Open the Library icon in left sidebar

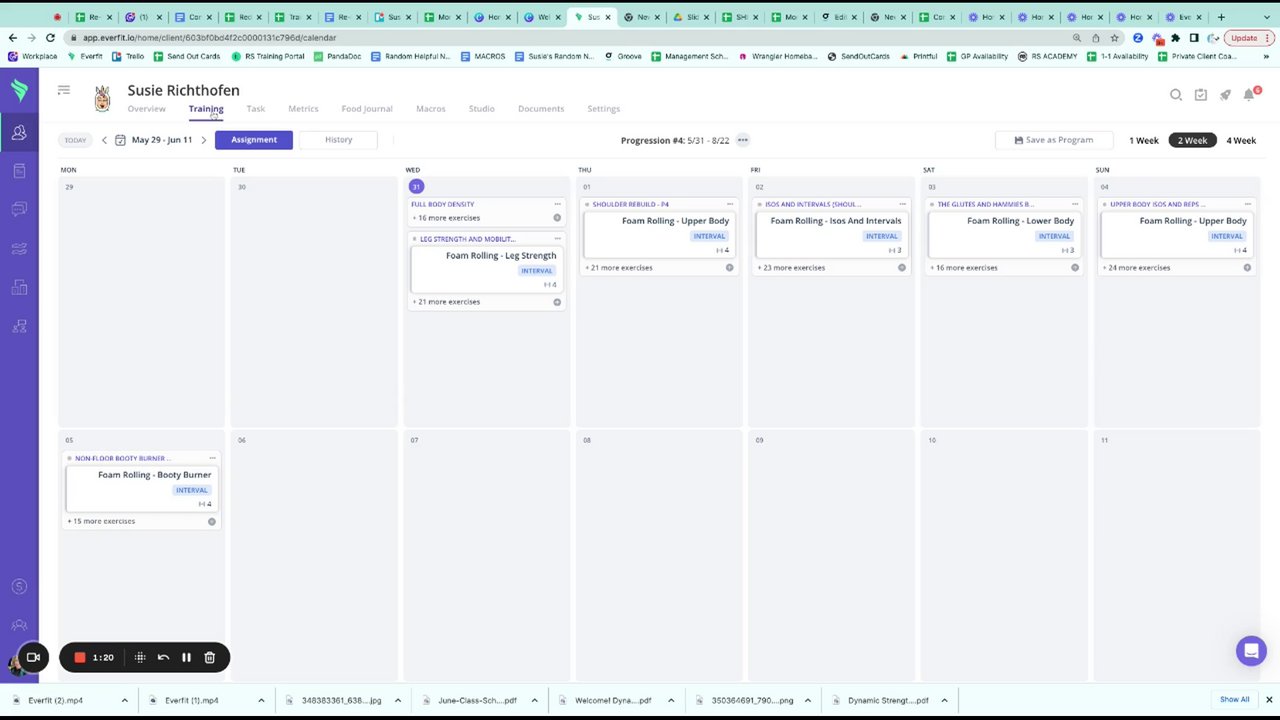19,171
